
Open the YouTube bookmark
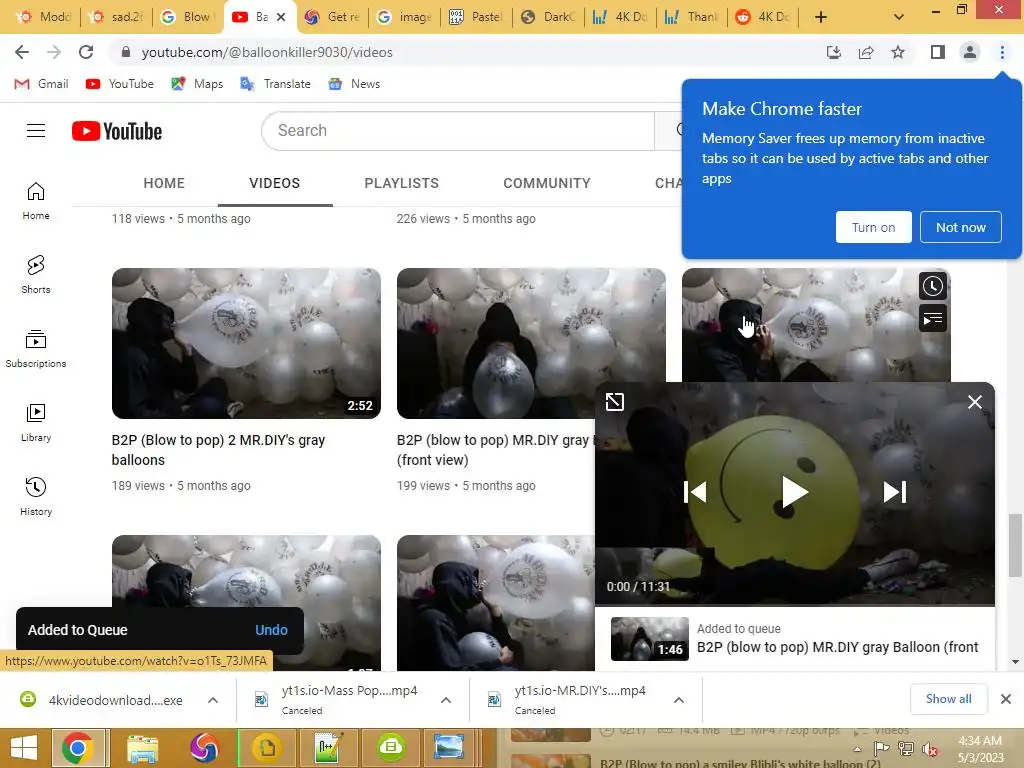120,84
